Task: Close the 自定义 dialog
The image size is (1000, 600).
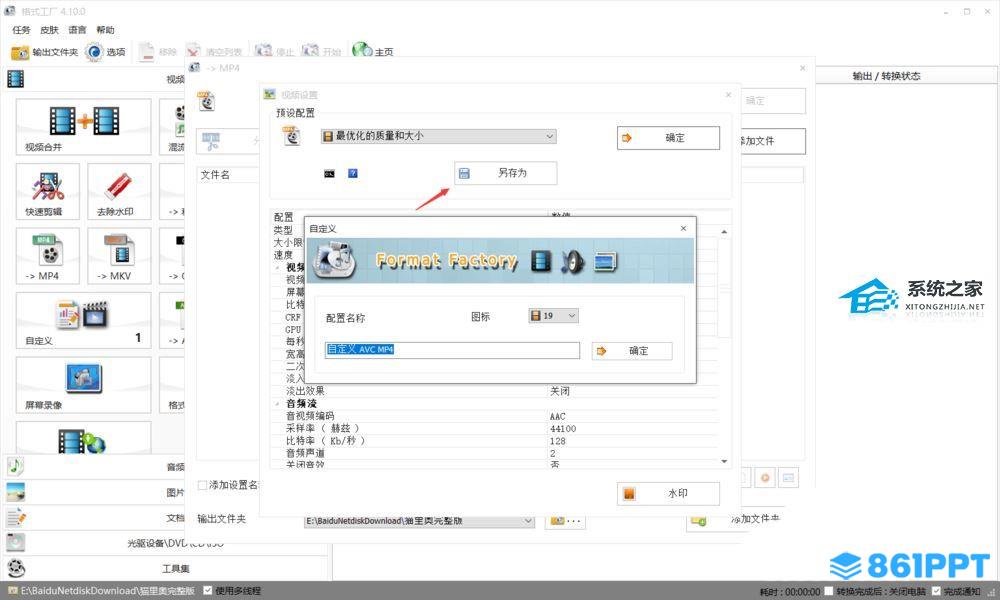Action: point(683,228)
